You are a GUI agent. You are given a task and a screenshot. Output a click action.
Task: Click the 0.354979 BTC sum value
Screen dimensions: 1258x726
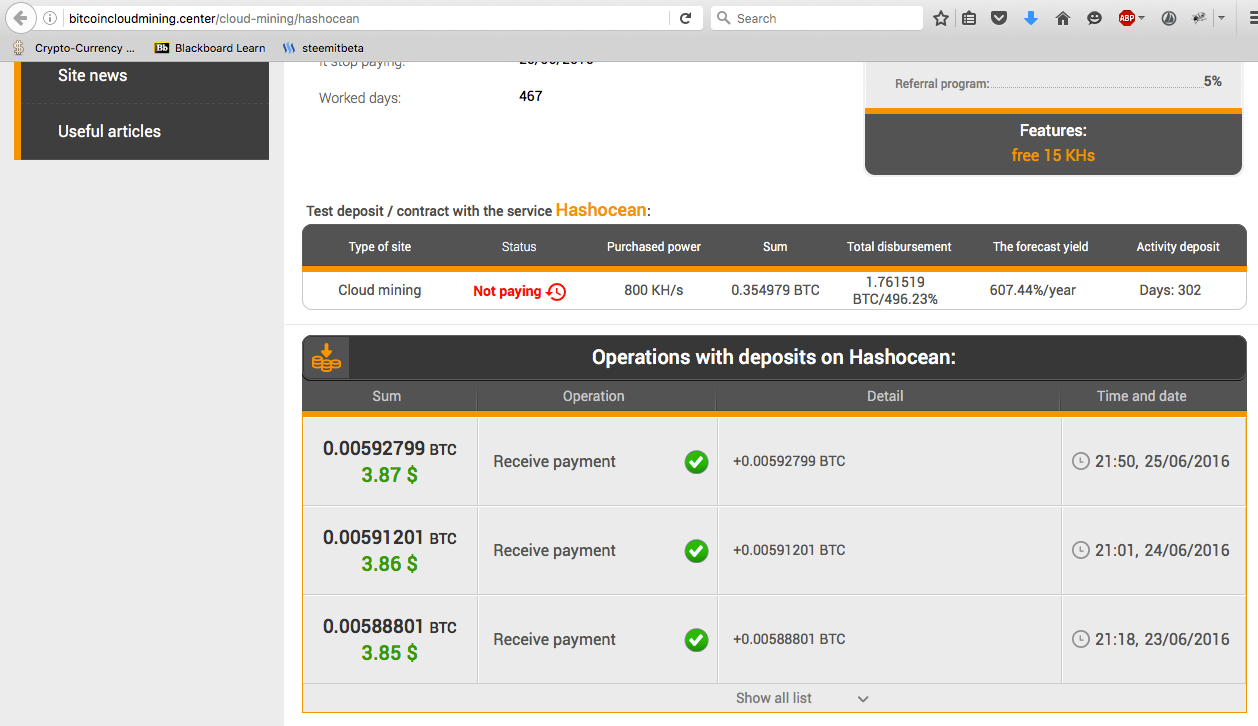[x=775, y=290]
